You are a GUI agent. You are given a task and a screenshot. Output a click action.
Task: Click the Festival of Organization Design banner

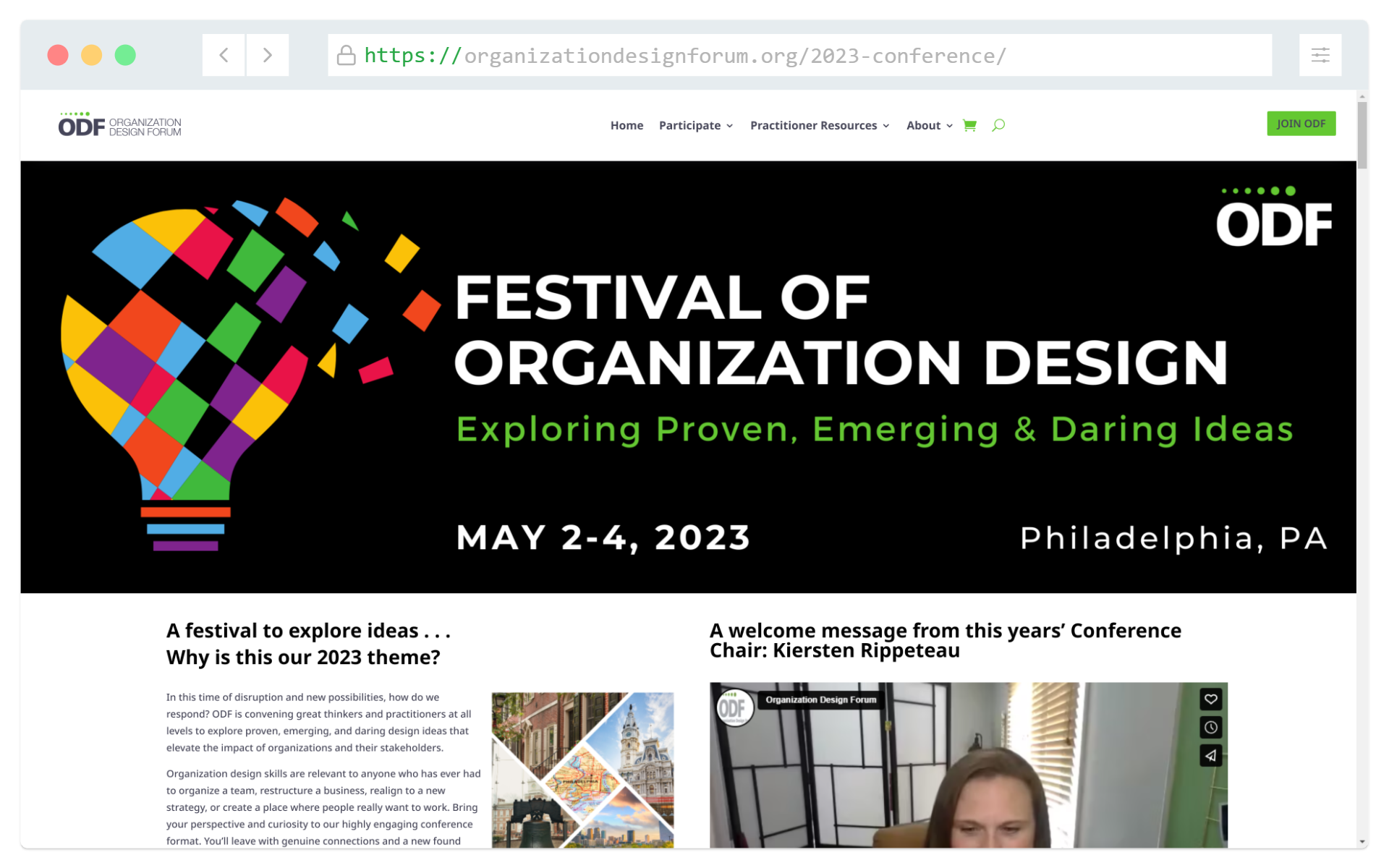(x=688, y=377)
